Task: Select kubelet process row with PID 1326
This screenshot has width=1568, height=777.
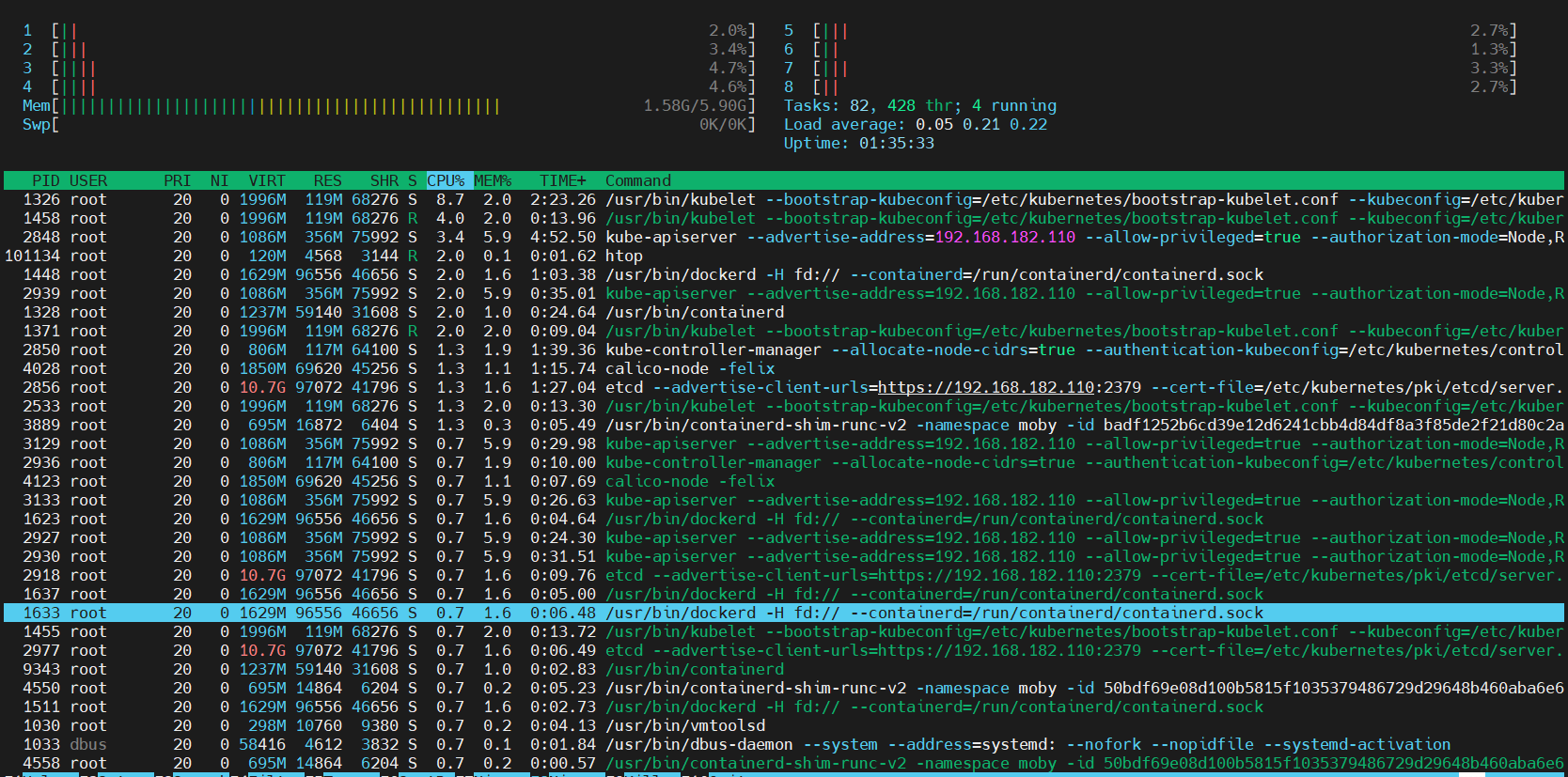Action: point(784,199)
